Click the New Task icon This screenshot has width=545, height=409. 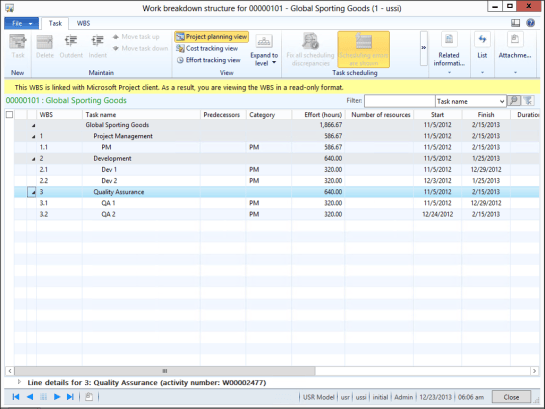point(17,46)
